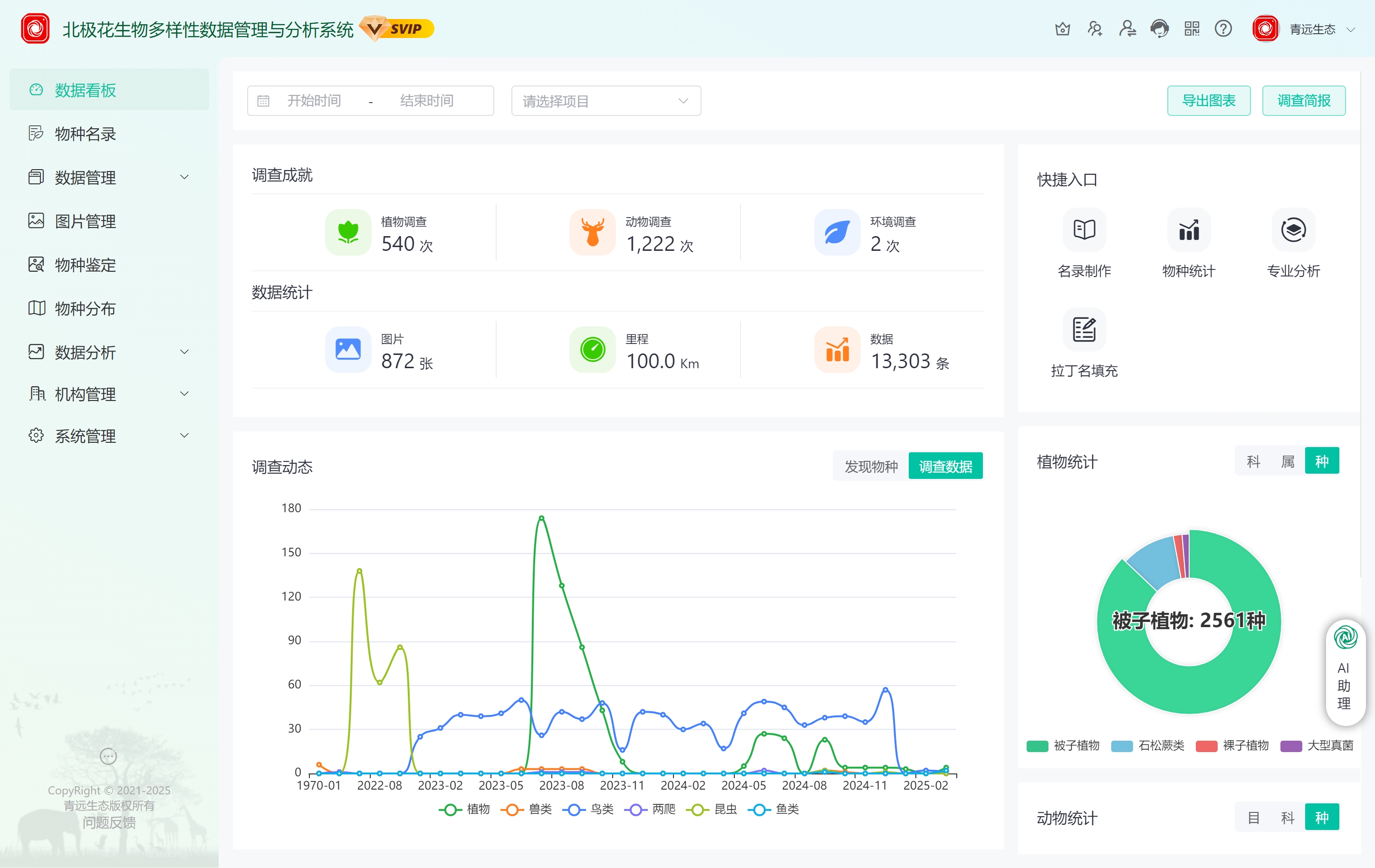Open 物种名录 in sidebar
Viewport: 1375px width, 868px height.
pyautogui.click(x=109, y=134)
